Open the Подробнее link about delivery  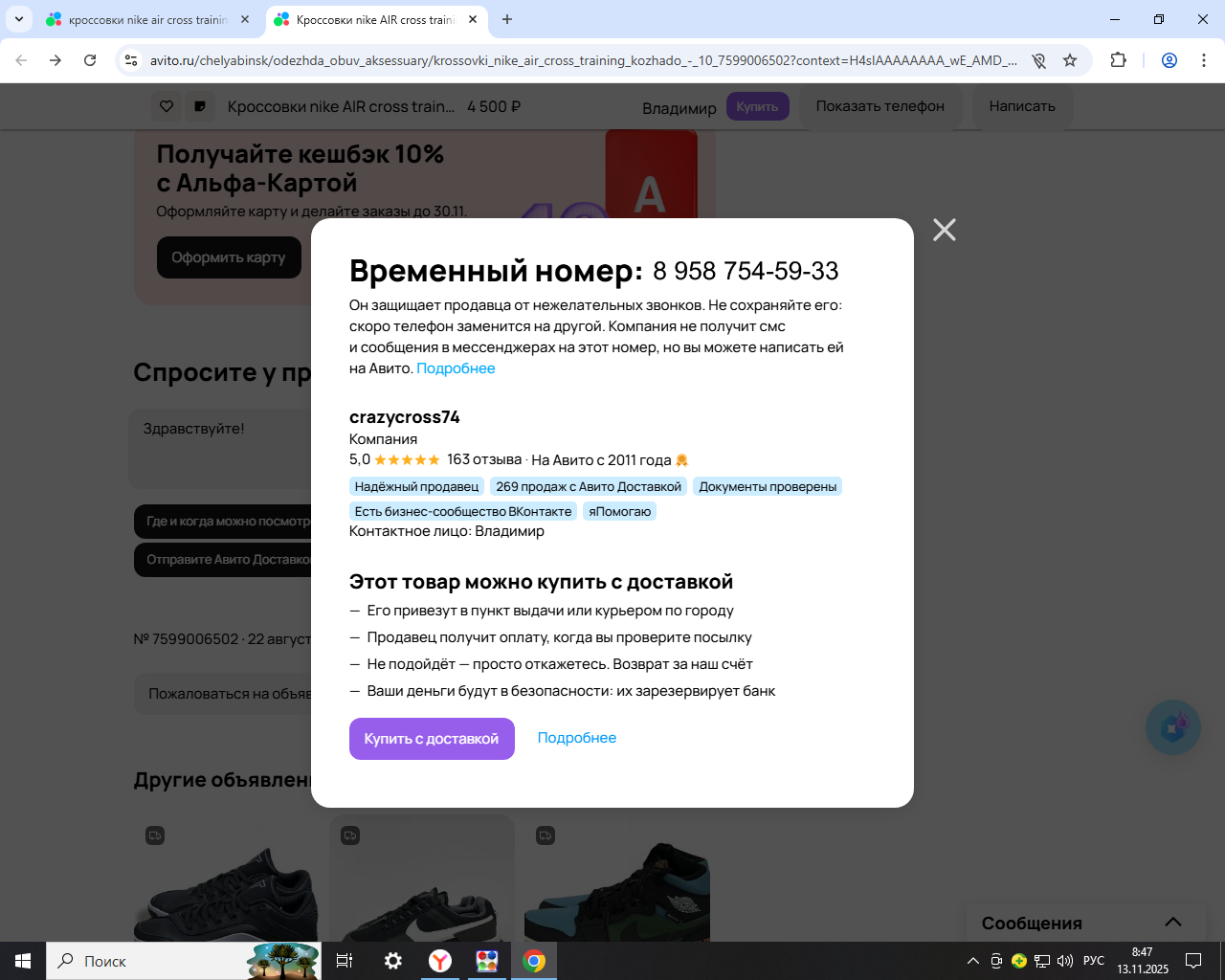point(577,738)
